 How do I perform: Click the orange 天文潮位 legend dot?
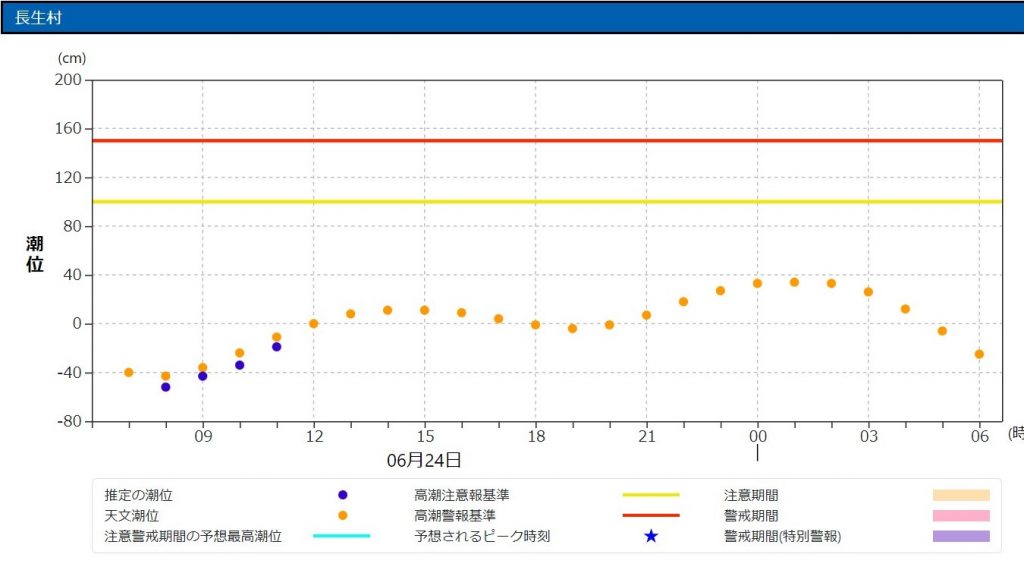[342, 515]
